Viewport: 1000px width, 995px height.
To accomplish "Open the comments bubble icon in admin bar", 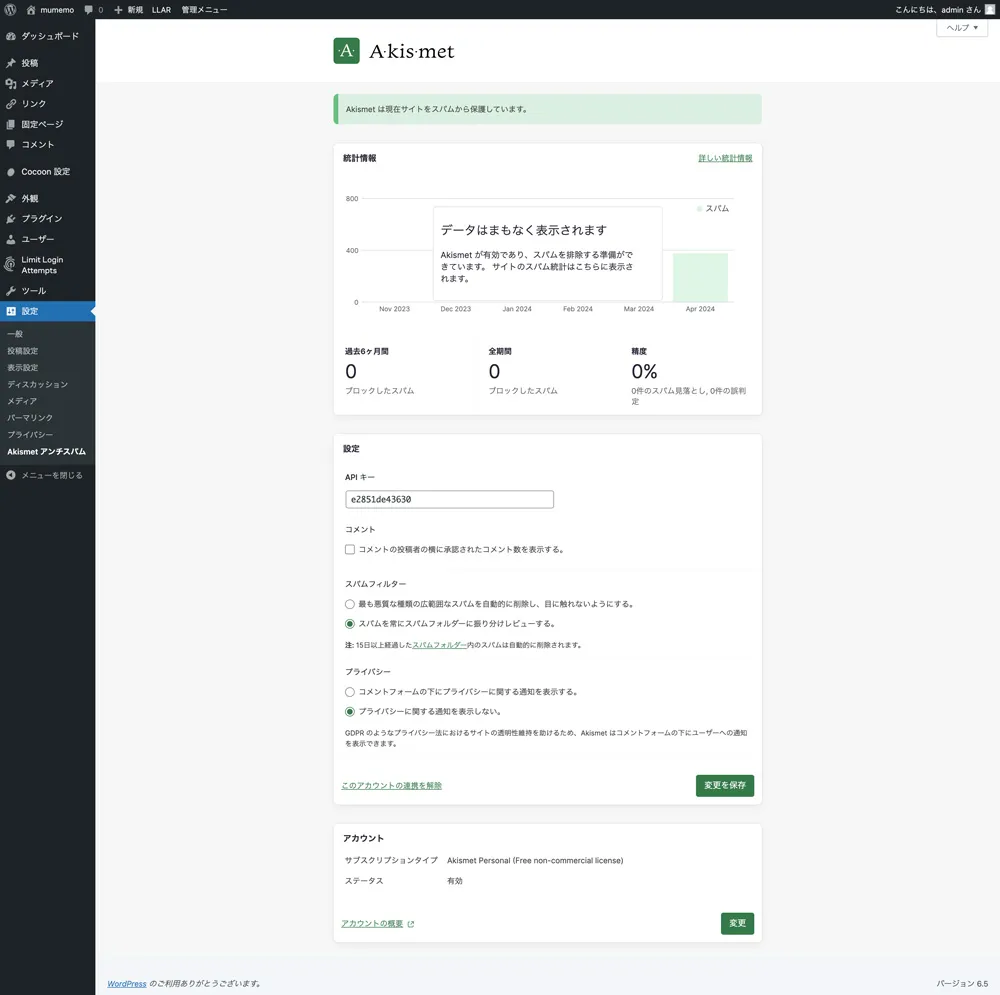I will point(89,9).
